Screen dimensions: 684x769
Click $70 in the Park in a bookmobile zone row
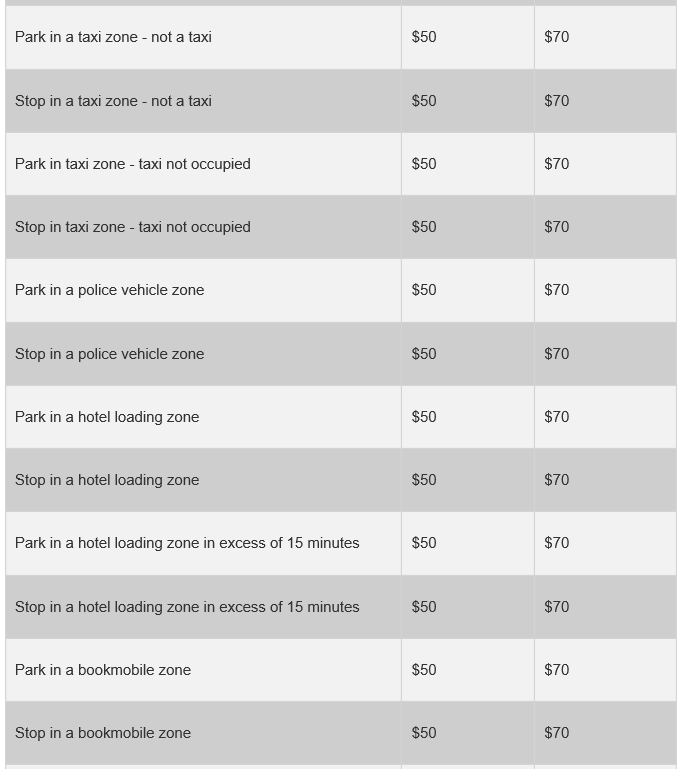[x=557, y=670]
